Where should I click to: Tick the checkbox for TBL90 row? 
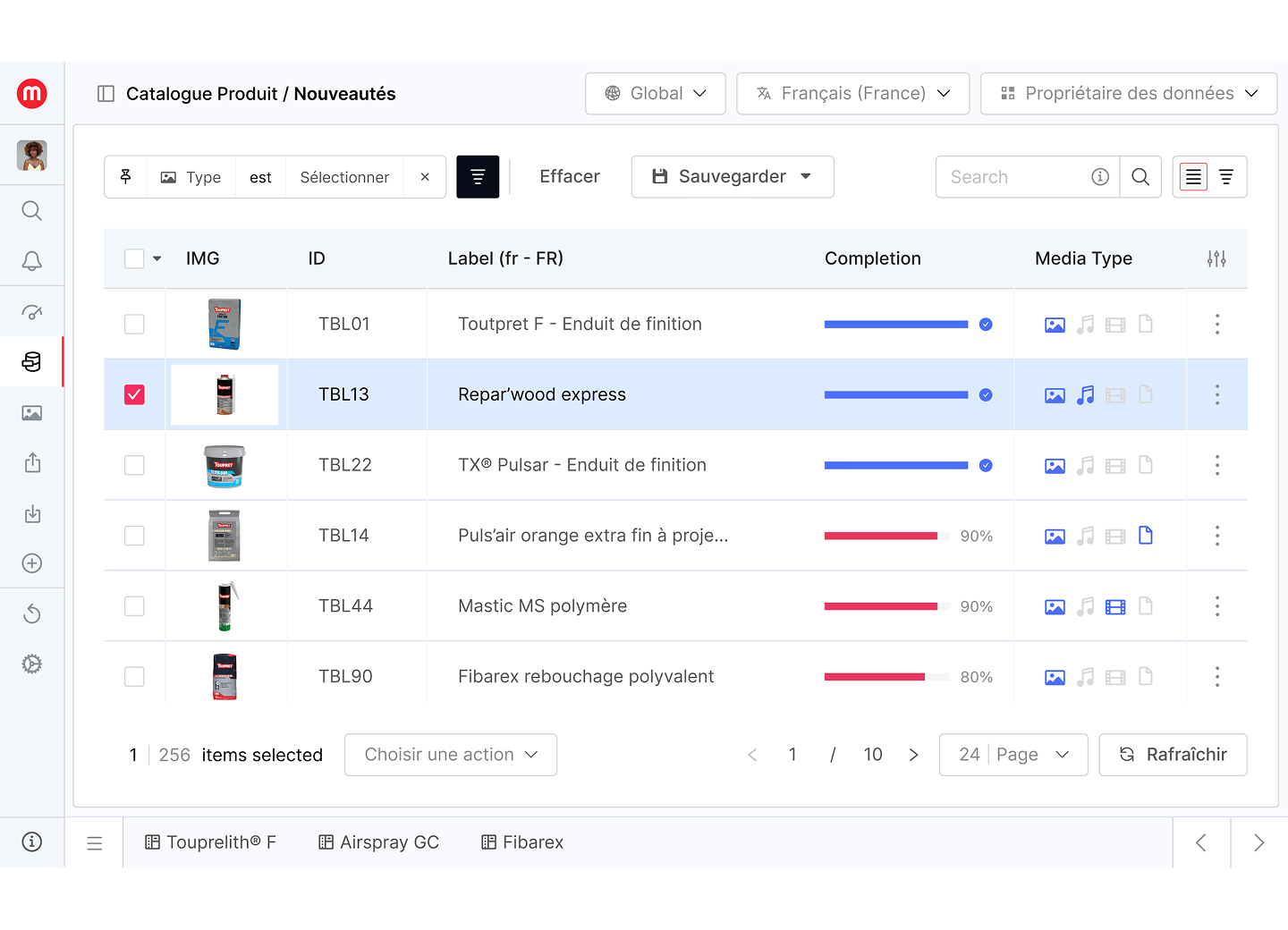click(x=134, y=677)
